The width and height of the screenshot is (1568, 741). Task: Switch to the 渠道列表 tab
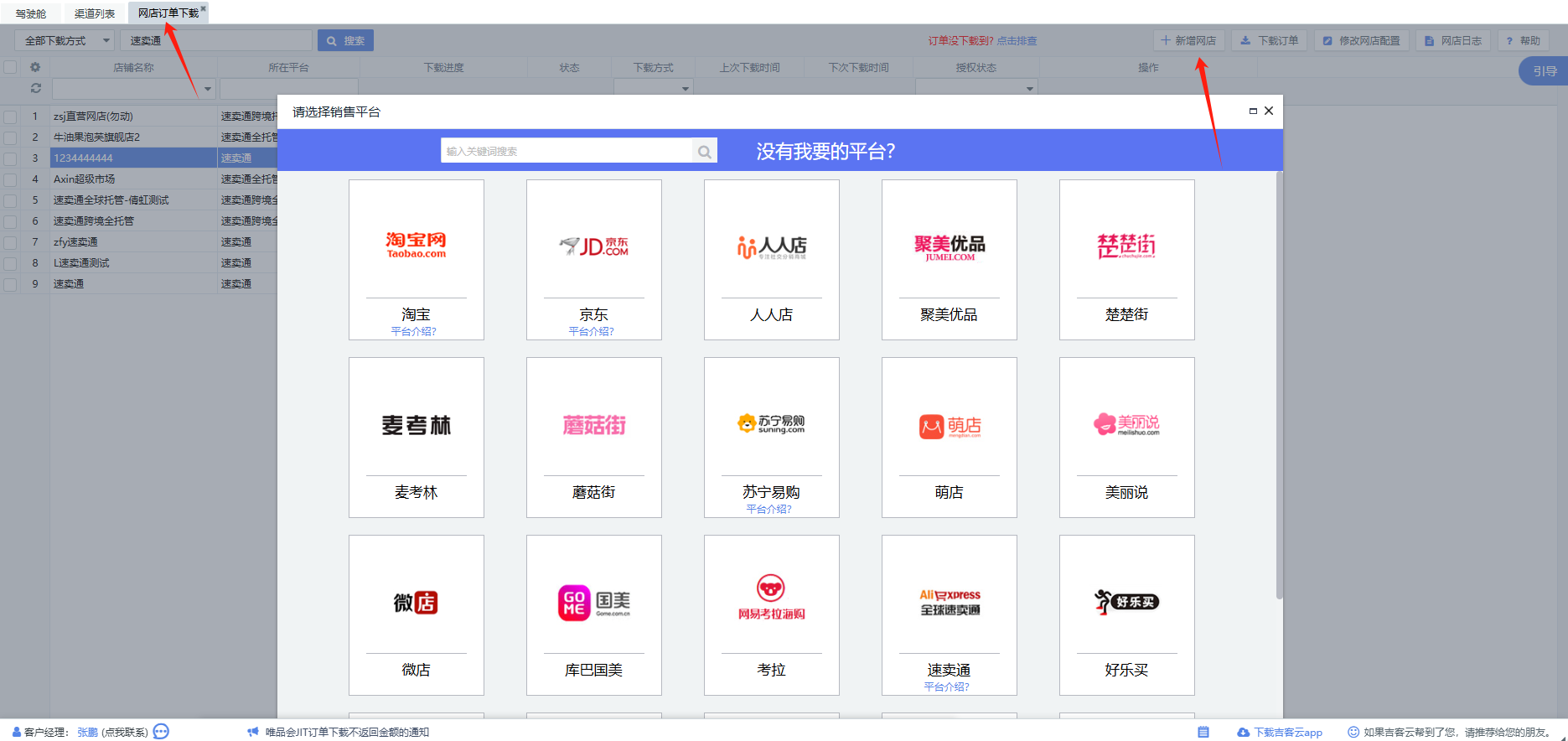pyautogui.click(x=95, y=13)
